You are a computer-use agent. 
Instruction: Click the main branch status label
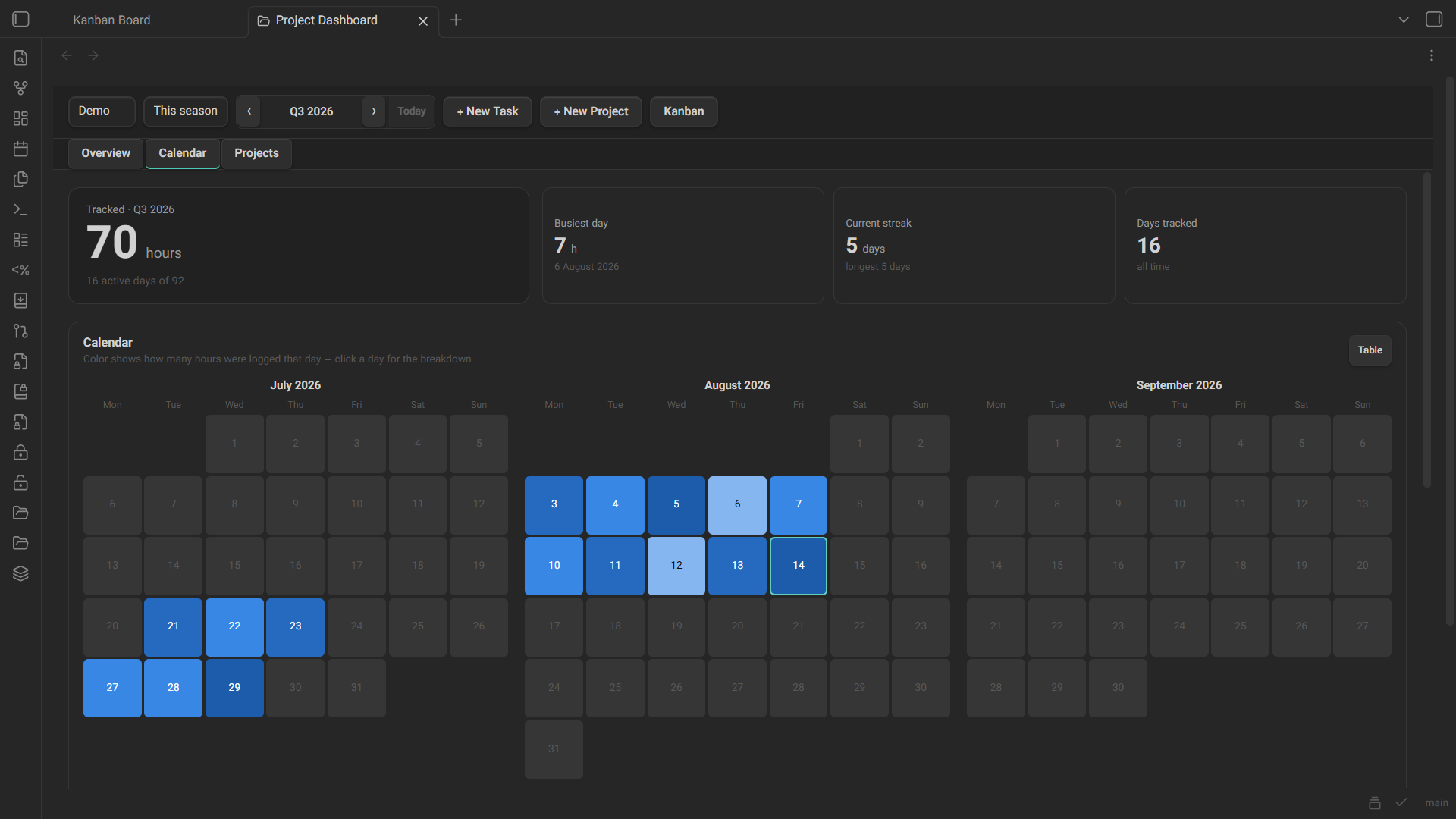(1436, 802)
